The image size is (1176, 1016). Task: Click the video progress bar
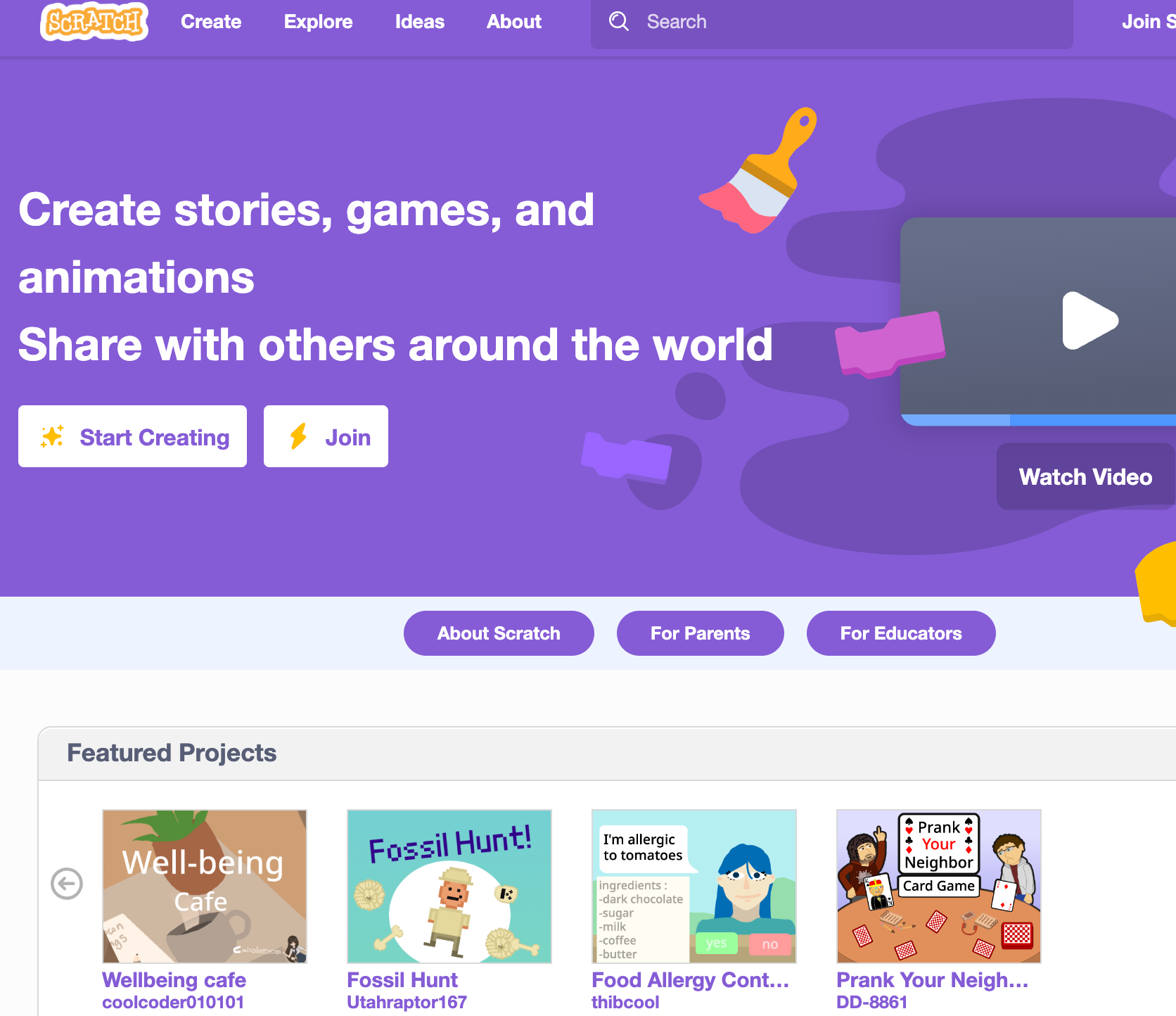click(1039, 420)
